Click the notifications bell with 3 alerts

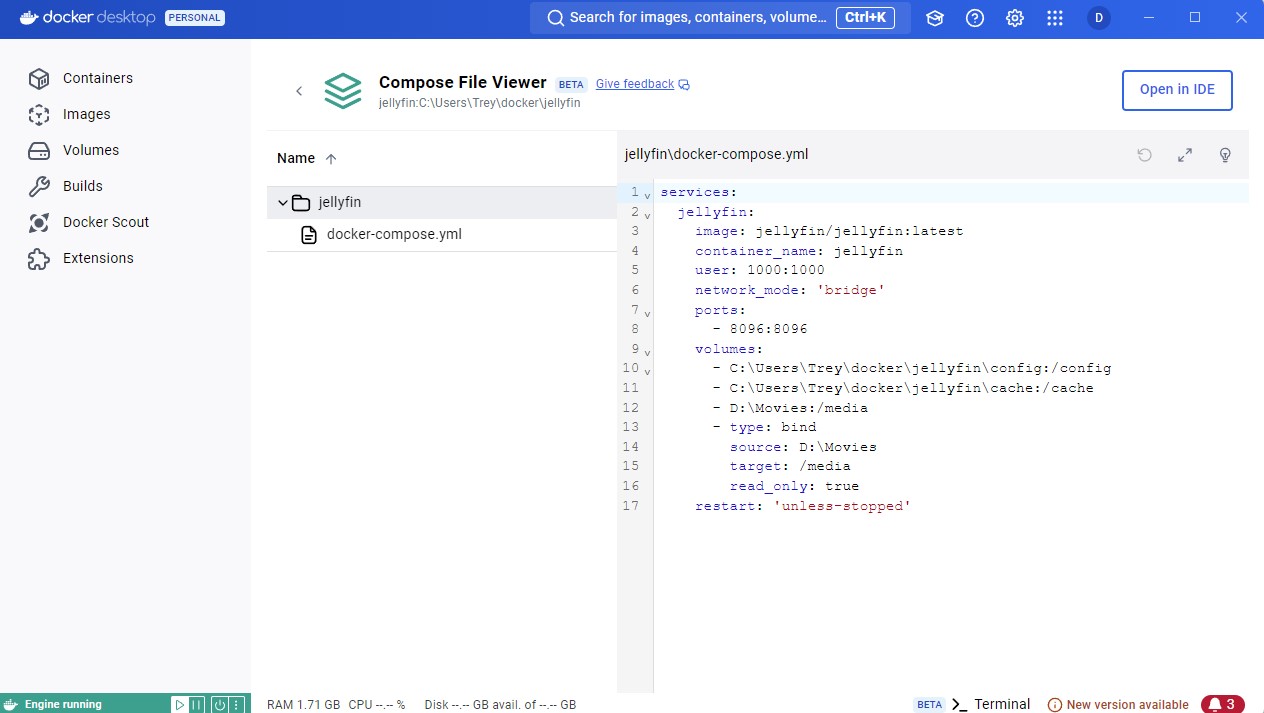pos(1222,704)
